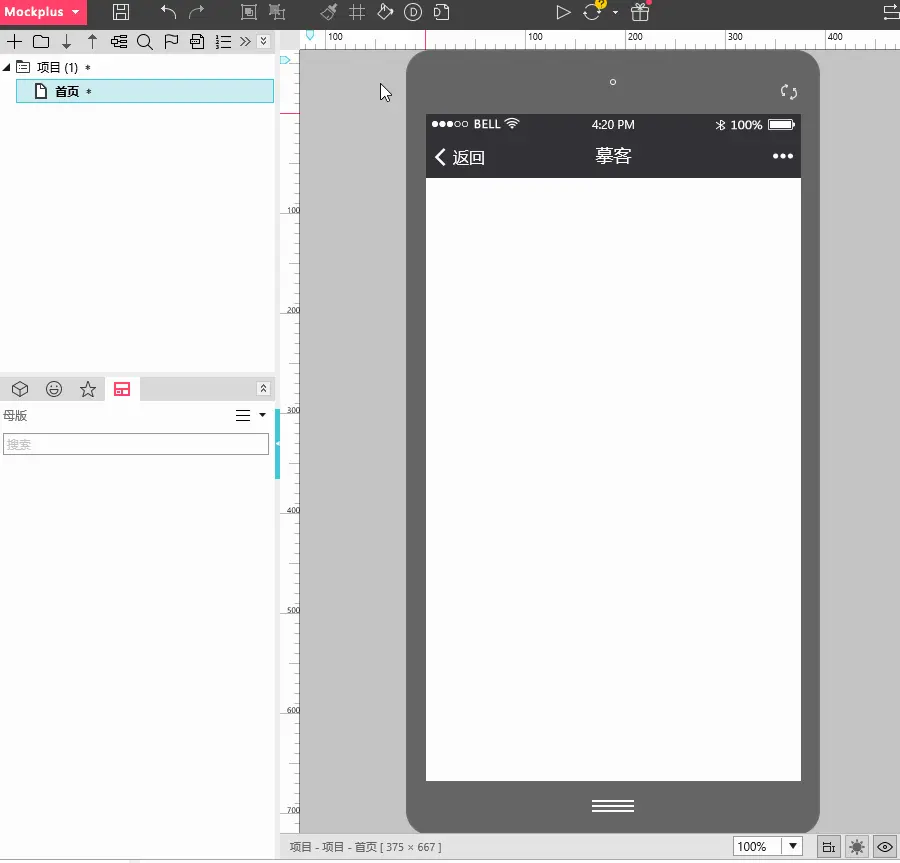The width and height of the screenshot is (900, 863).
Task: Rotate the device with rotate icon
Action: pyautogui.click(x=789, y=92)
